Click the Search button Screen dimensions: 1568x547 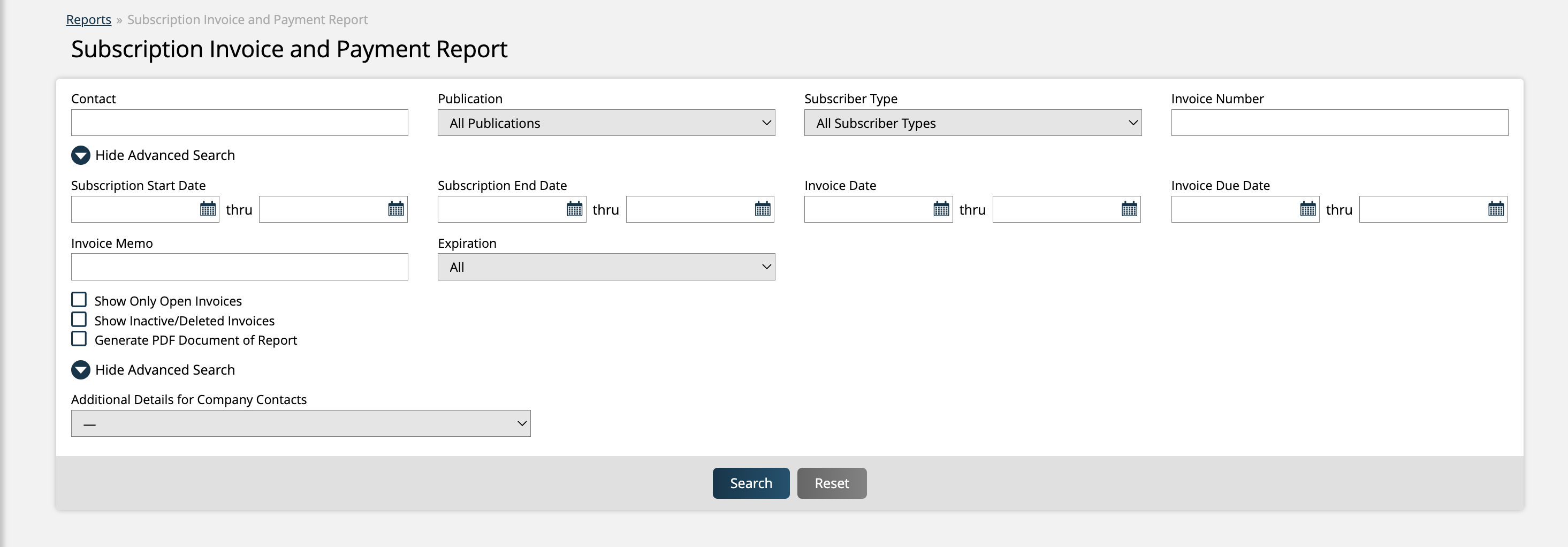tap(750, 483)
